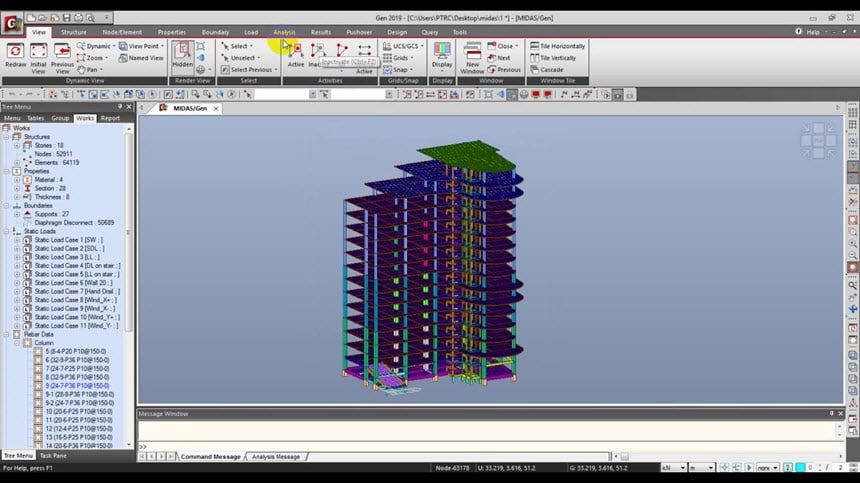This screenshot has height=483, width=860.
Task: Switch to Report tab in Tree Menu
Action: coord(110,118)
